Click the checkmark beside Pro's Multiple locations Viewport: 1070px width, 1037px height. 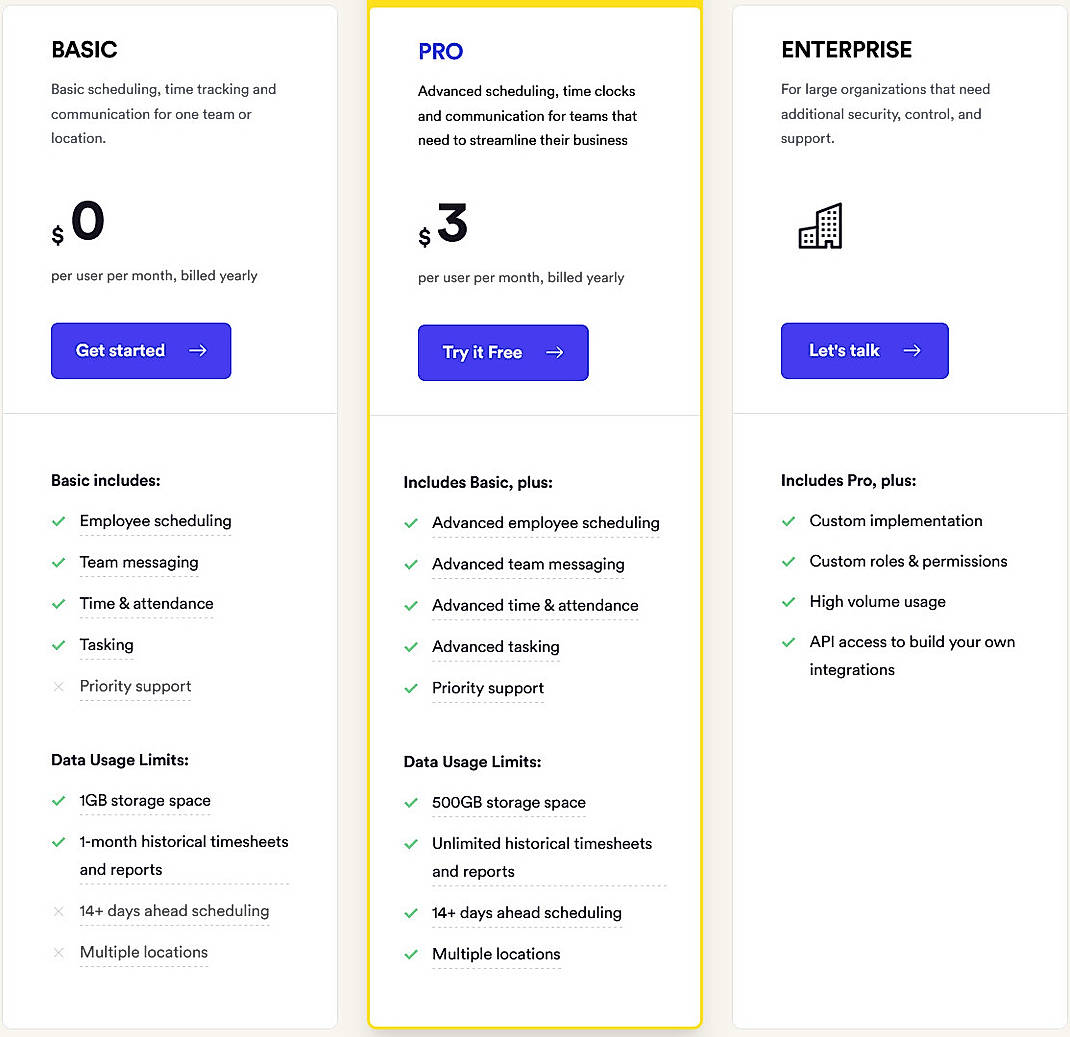(x=411, y=955)
